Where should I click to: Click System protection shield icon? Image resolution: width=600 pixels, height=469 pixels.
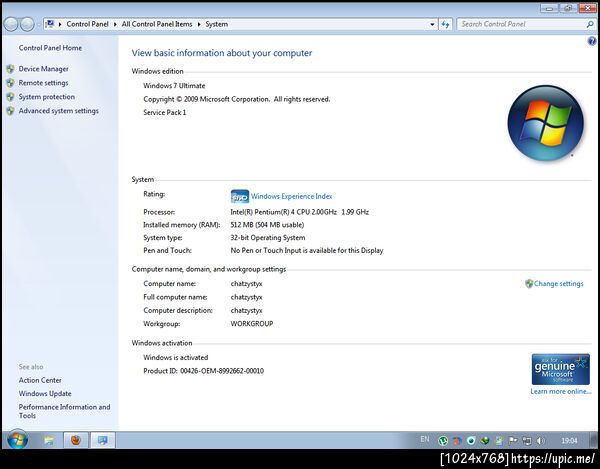coord(10,97)
